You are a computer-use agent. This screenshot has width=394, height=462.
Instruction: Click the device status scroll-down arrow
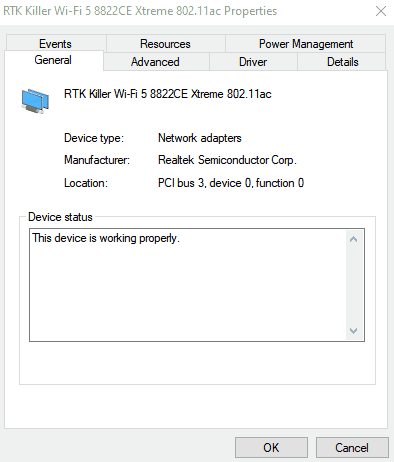click(x=354, y=331)
